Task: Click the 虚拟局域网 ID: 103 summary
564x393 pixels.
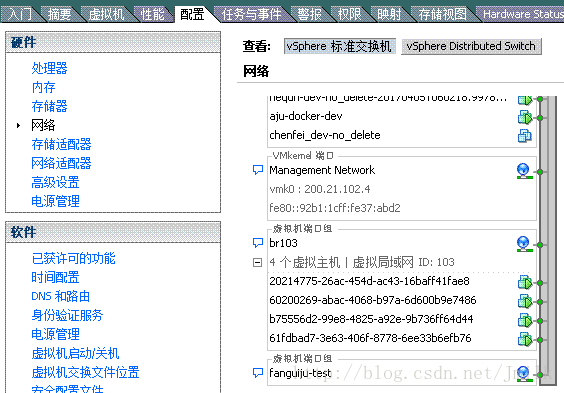Action: coord(403,262)
